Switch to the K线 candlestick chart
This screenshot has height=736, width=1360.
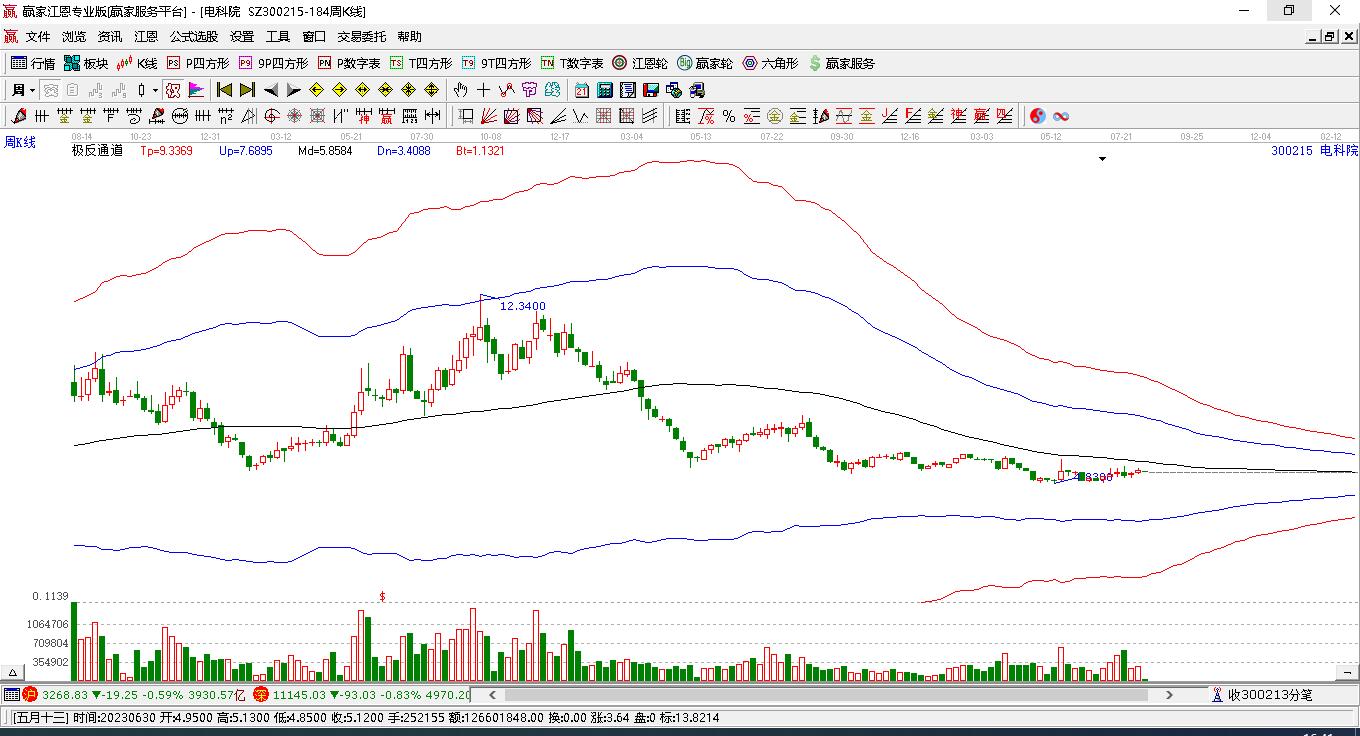pyautogui.click(x=137, y=63)
